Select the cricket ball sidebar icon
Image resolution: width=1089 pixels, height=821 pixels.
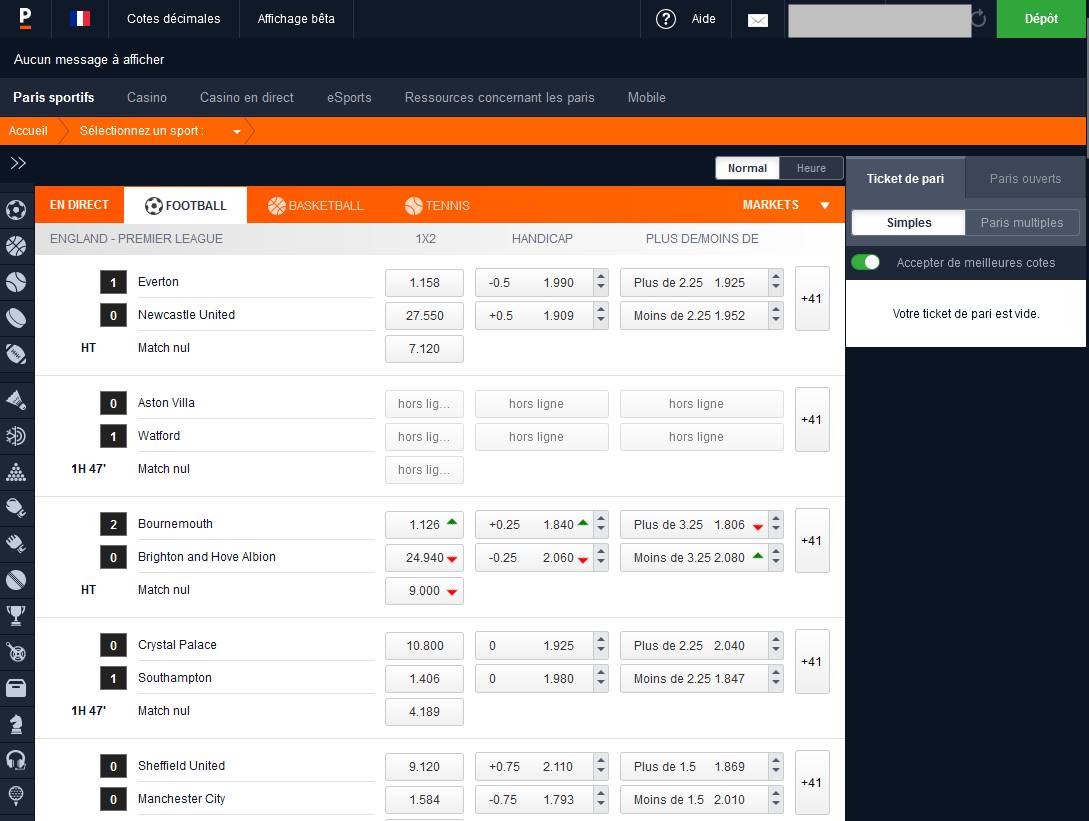(16, 579)
